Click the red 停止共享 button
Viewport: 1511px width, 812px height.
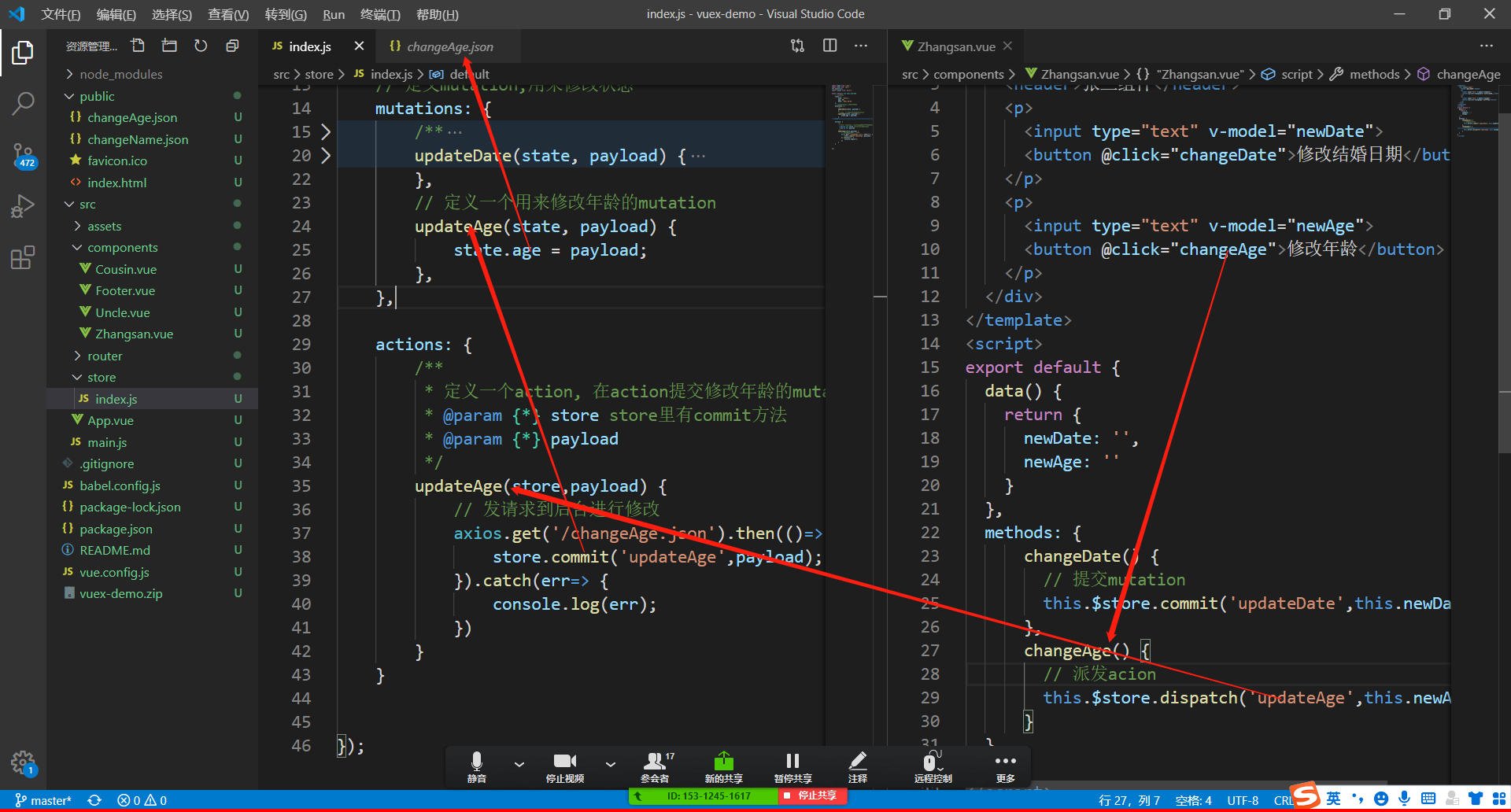point(812,796)
